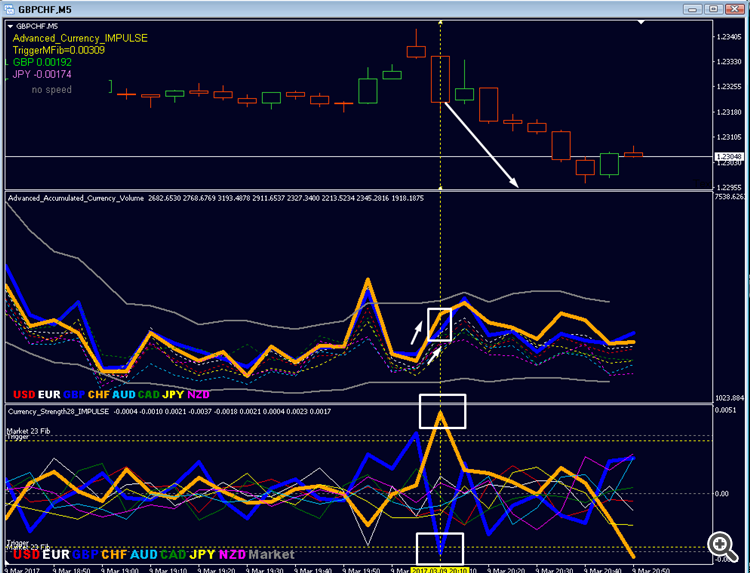This screenshot has height=573, width=750.
Task: Click the TriggerMFib=0.00309 label
Action: 58,50
